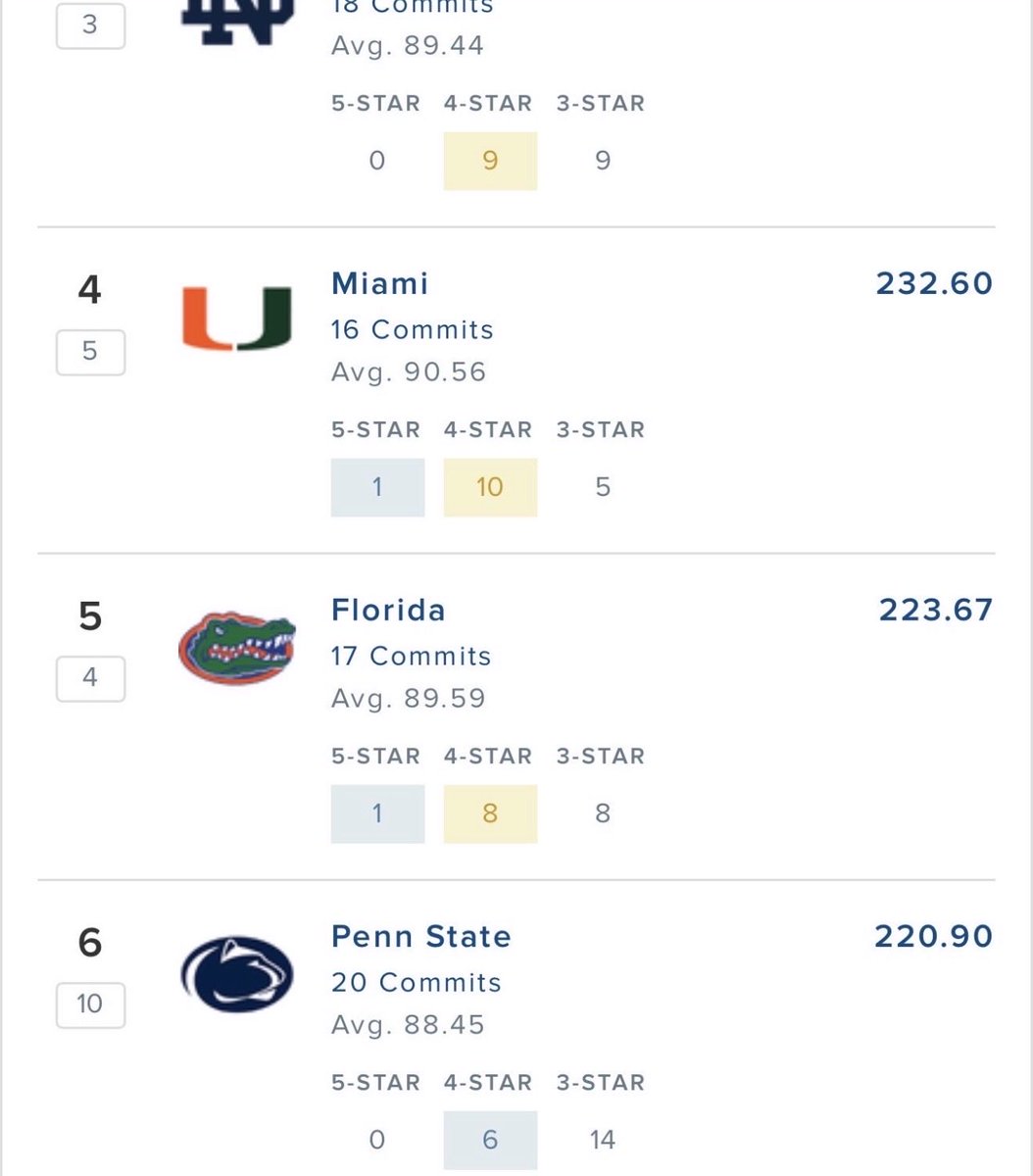
Task: View Florida's 17 Commits list
Action: [x=411, y=657]
